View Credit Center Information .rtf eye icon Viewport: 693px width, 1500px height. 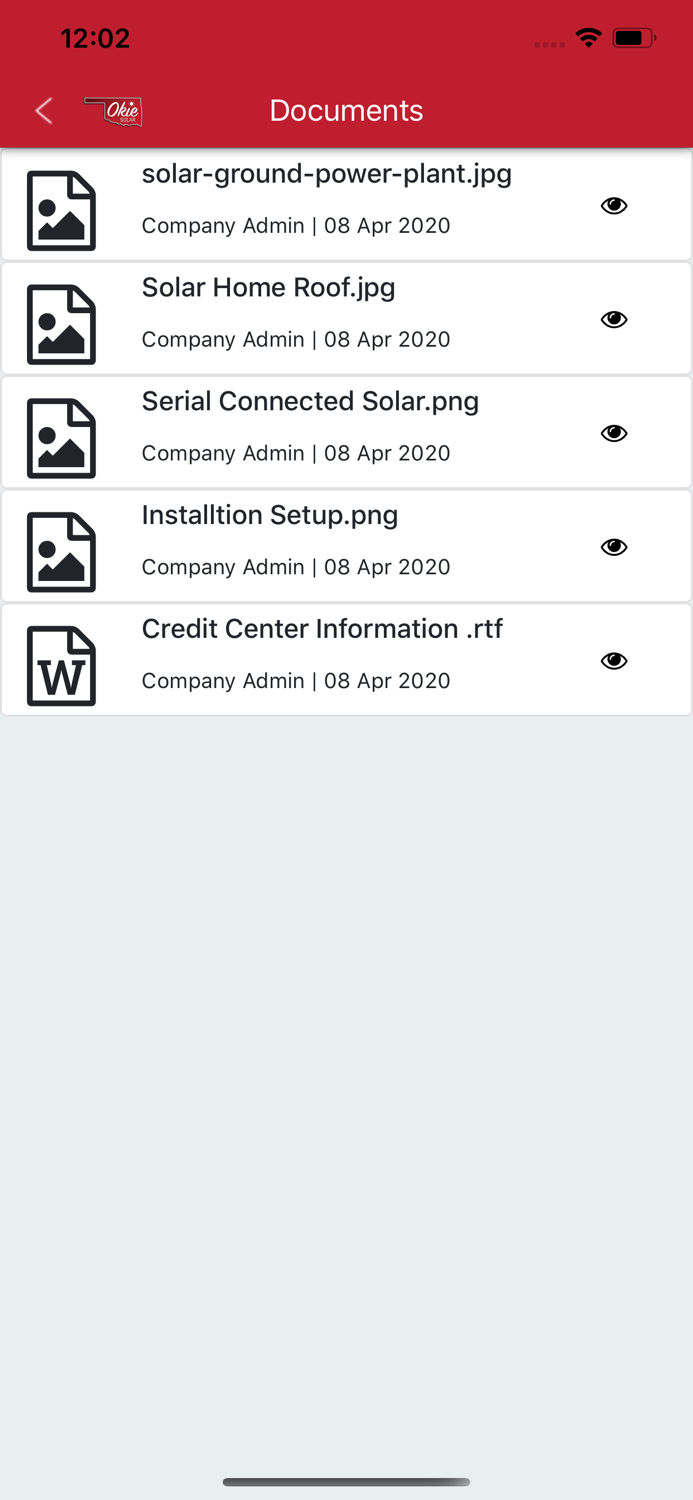coord(614,661)
